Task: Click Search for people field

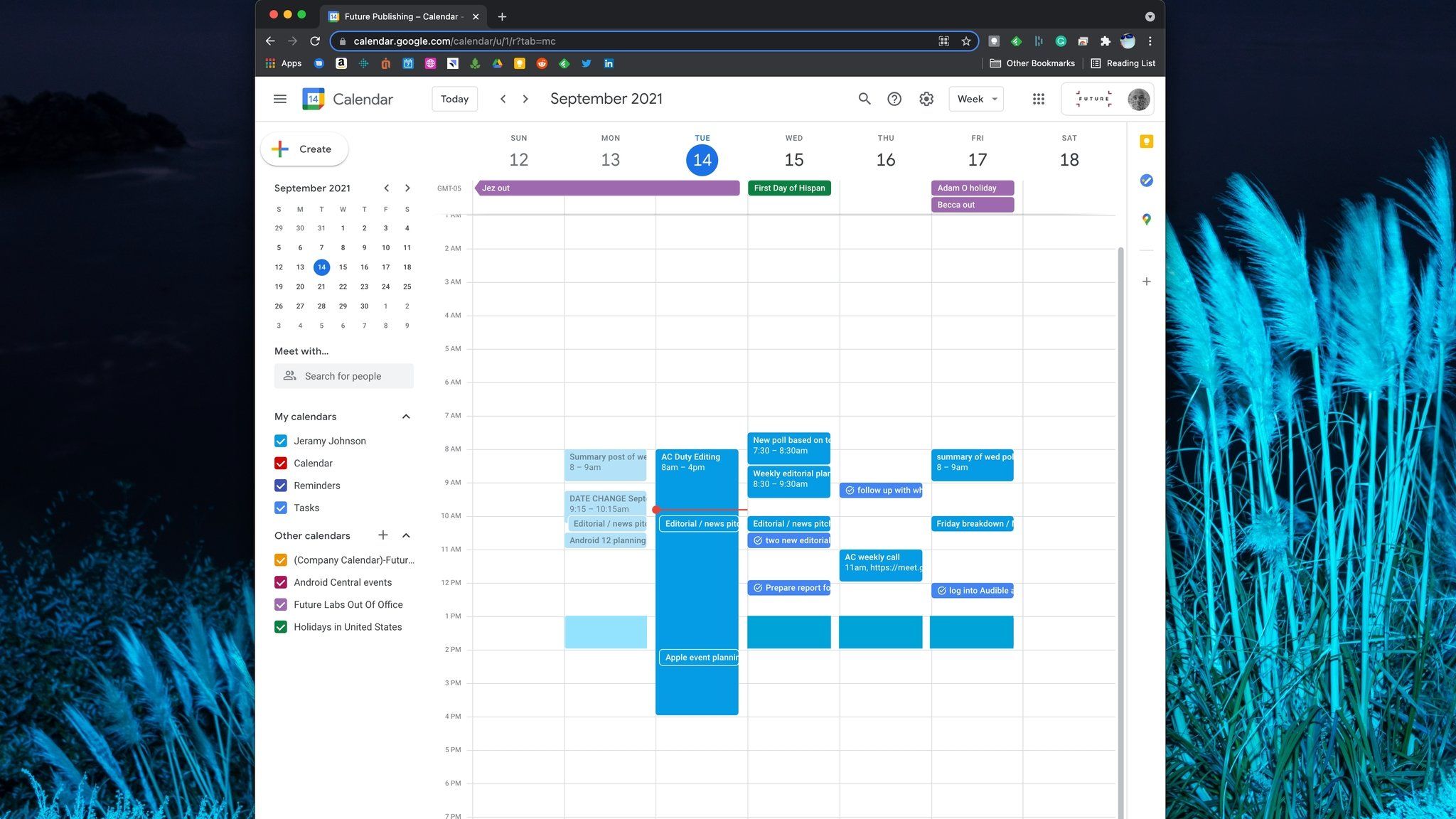Action: pyautogui.click(x=344, y=376)
